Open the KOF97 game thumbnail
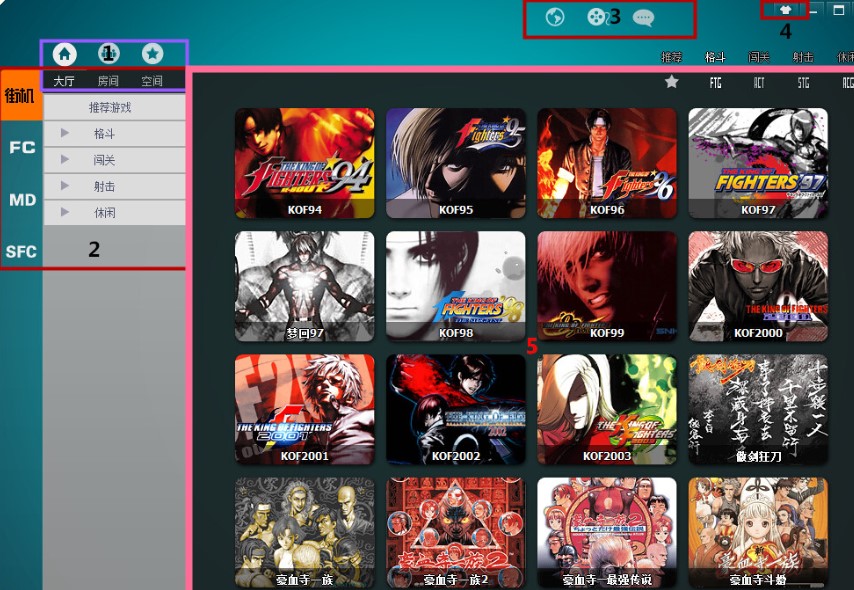The width and height of the screenshot is (854, 590). click(757, 162)
